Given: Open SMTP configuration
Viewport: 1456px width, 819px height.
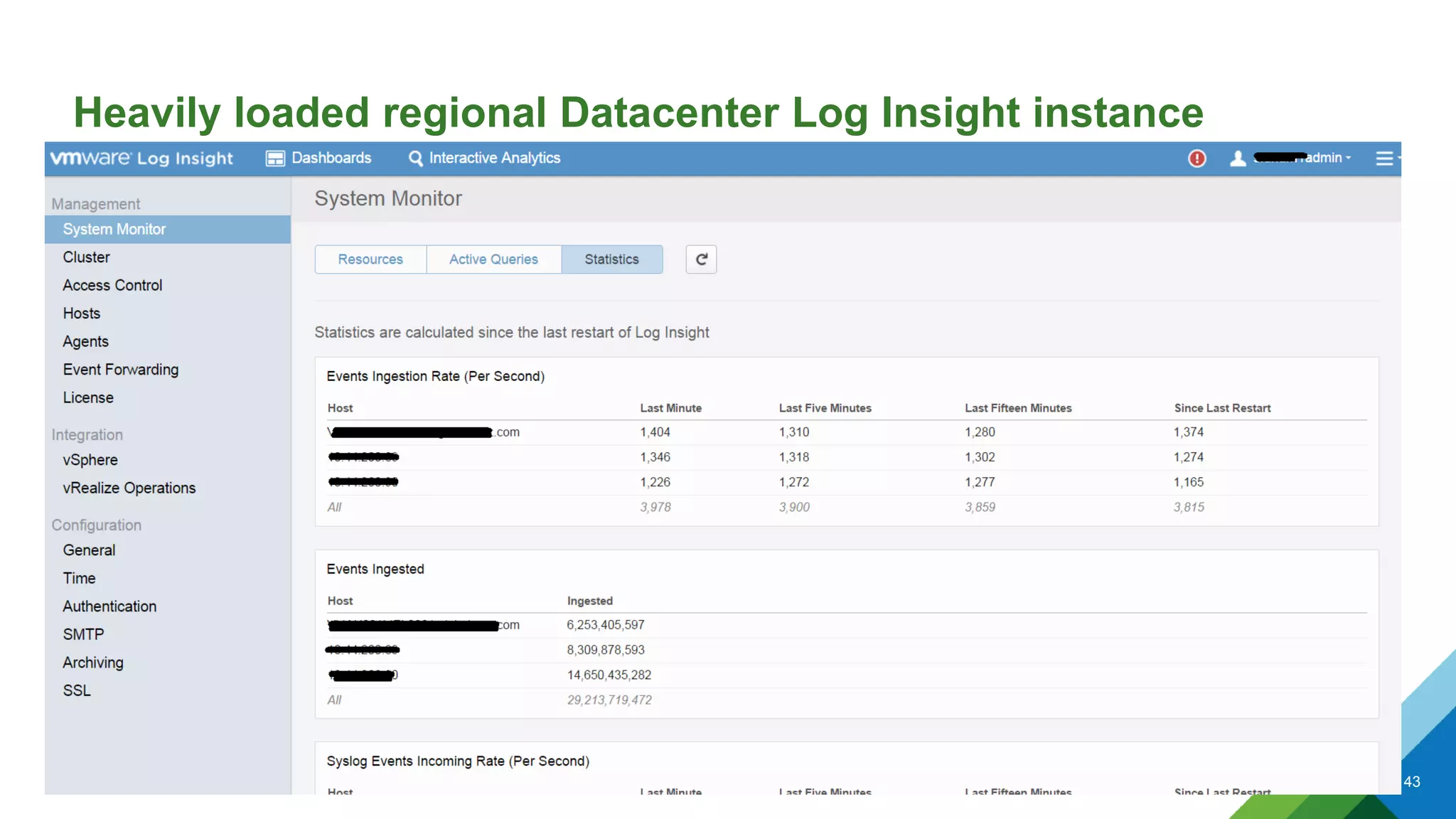Looking at the screenshot, I should click(x=83, y=635).
